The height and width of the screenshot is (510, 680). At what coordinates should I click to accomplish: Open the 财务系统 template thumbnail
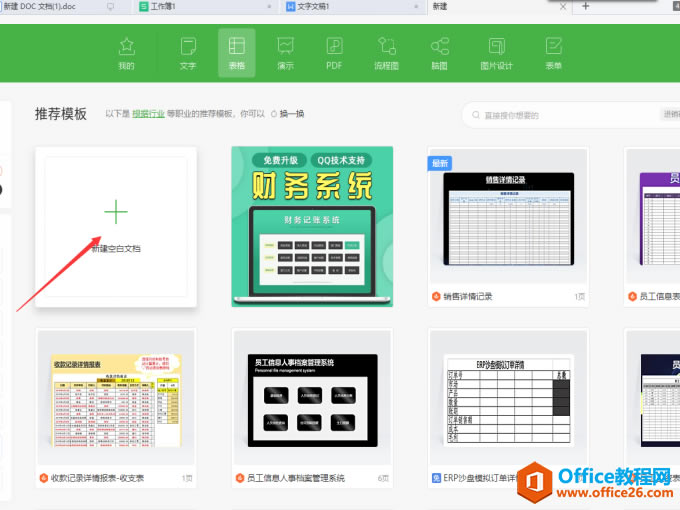[312, 226]
